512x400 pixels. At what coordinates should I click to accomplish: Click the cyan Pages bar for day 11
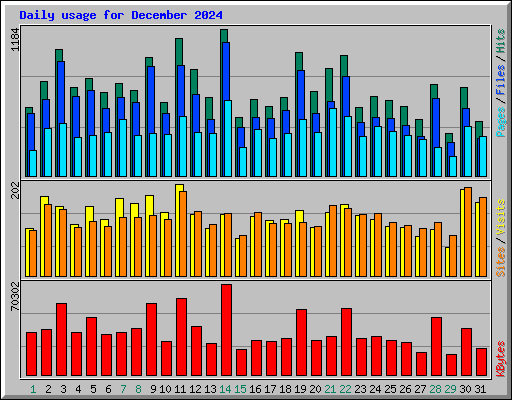click(183, 146)
